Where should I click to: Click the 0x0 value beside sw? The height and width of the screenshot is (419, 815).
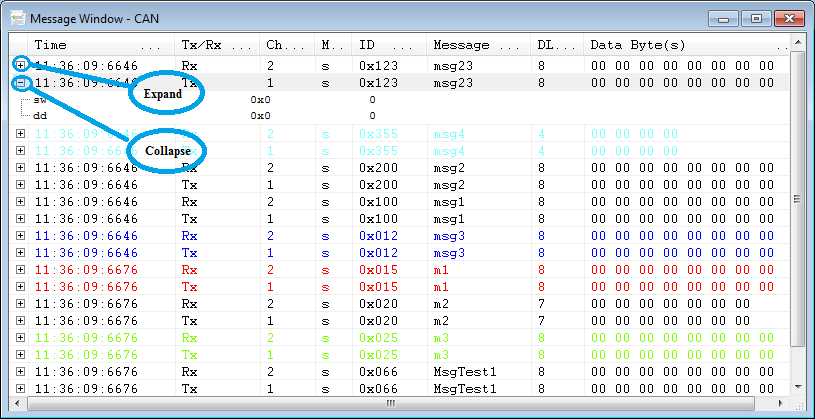click(260, 100)
